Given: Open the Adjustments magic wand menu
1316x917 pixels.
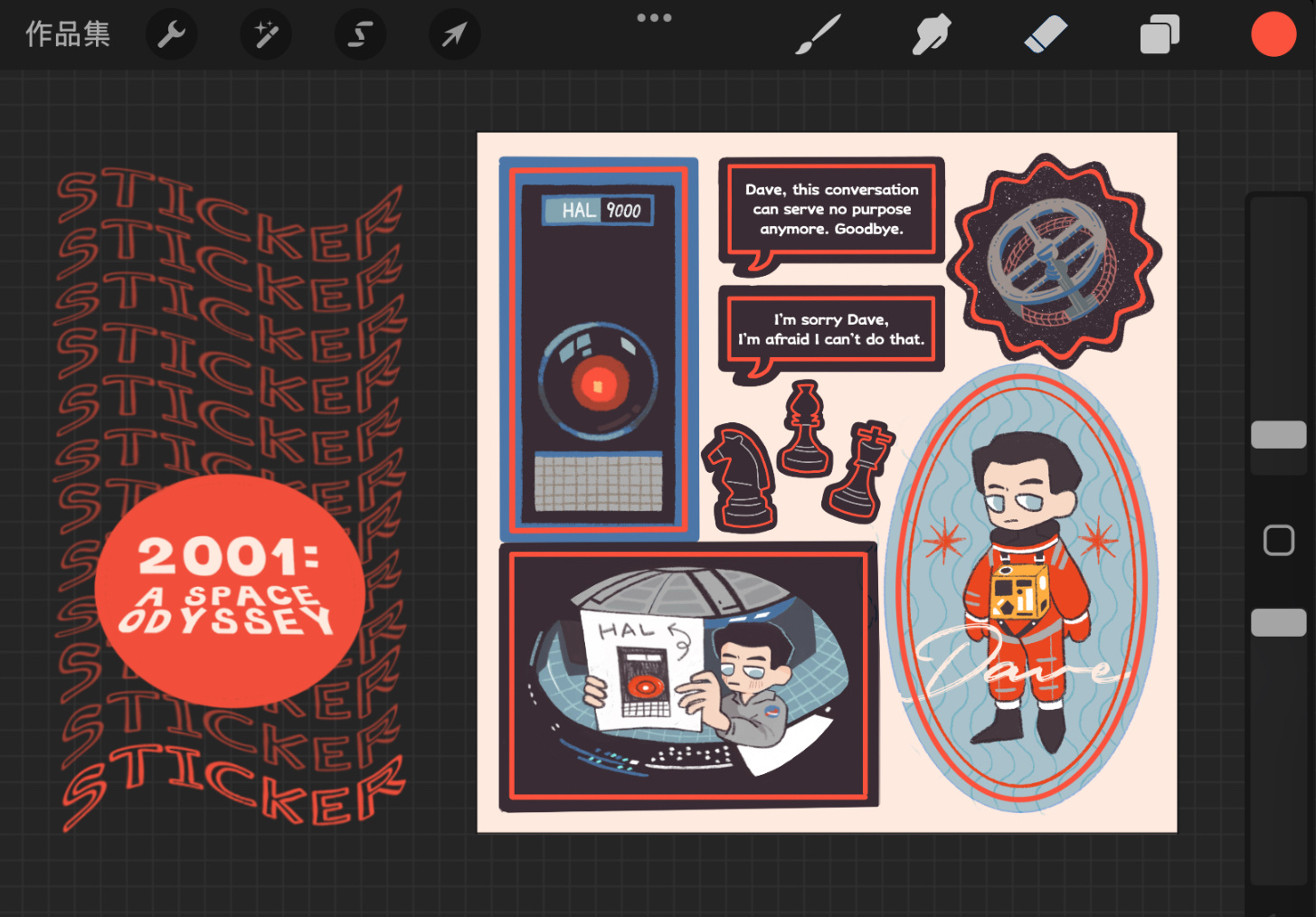Looking at the screenshot, I should (266, 34).
